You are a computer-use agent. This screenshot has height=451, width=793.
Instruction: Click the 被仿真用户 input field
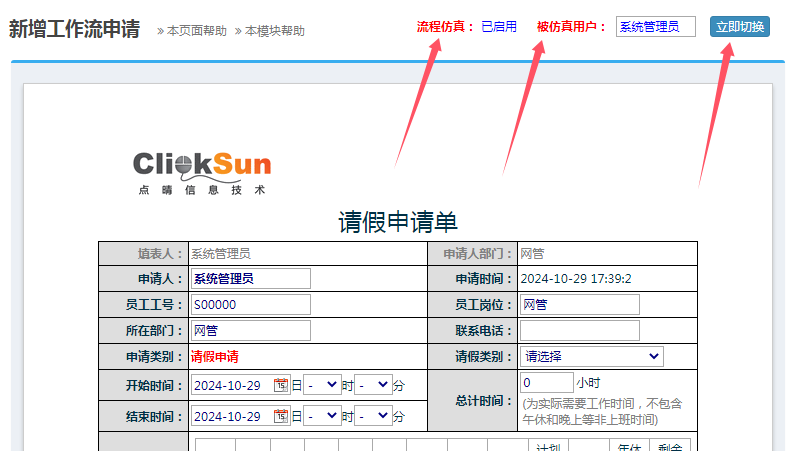pos(655,27)
